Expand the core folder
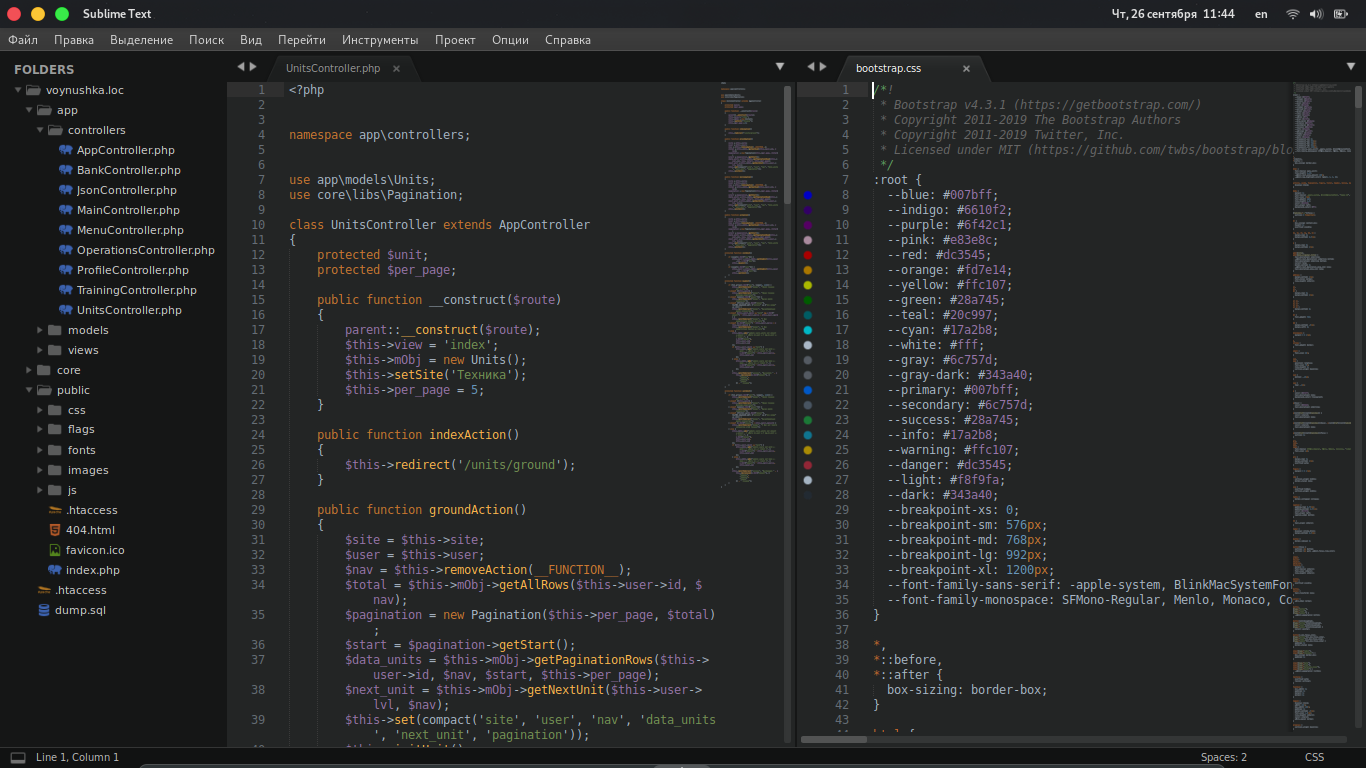This screenshot has width=1366, height=768. [x=30, y=370]
